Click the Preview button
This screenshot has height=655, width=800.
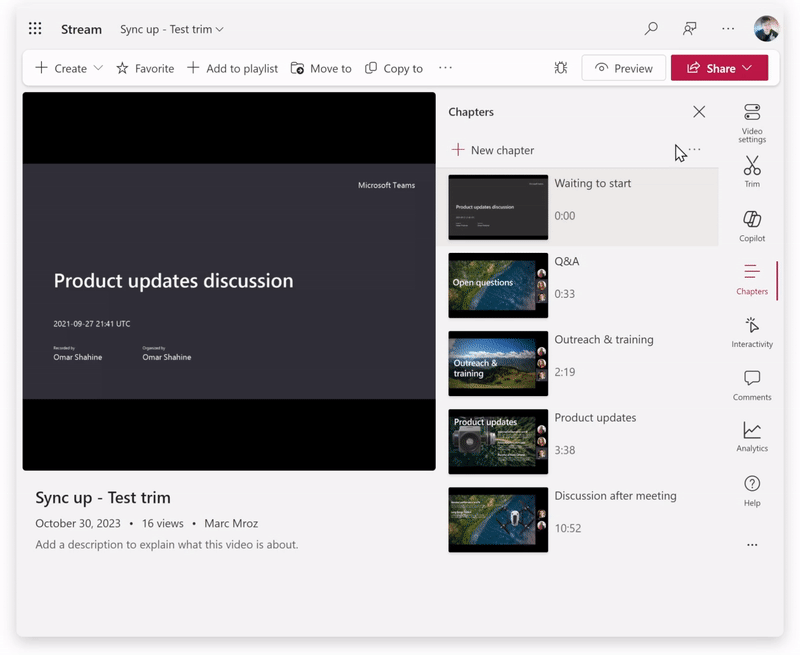[624, 68]
